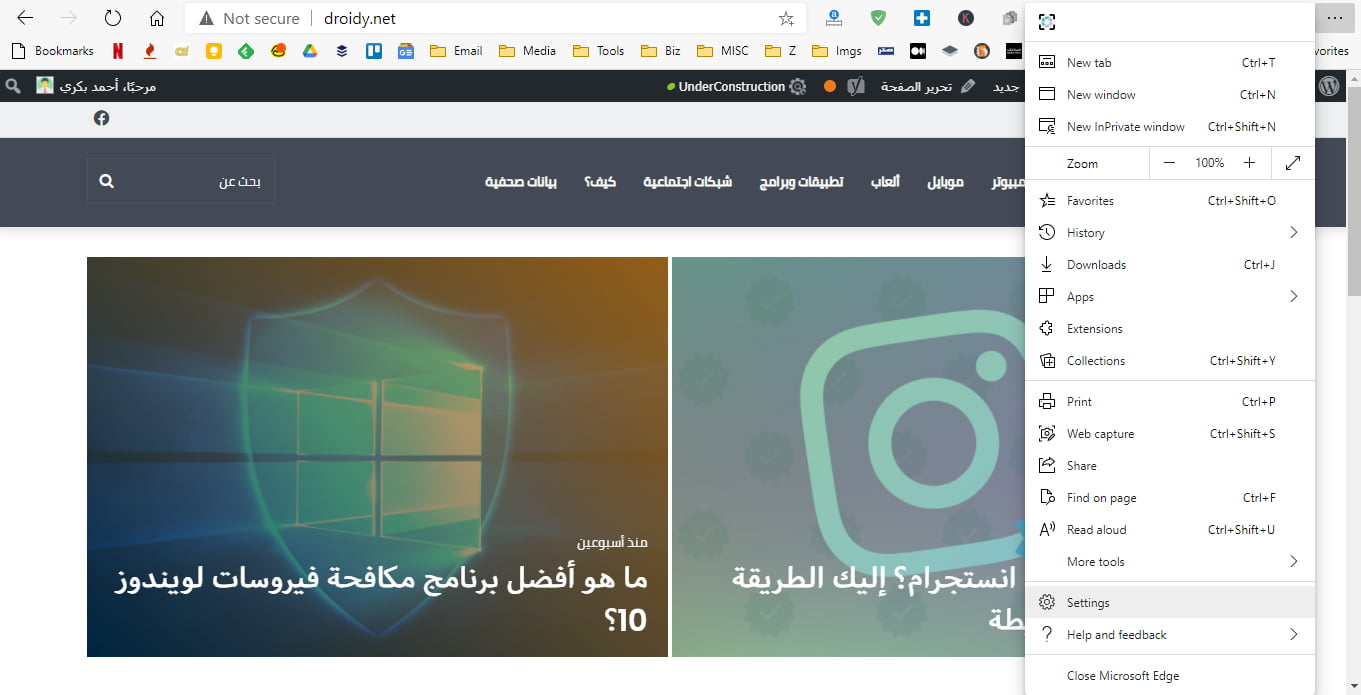Click the تحرير الصفحة edit page link
Viewport: 1361px width, 695px height.
(x=927, y=86)
